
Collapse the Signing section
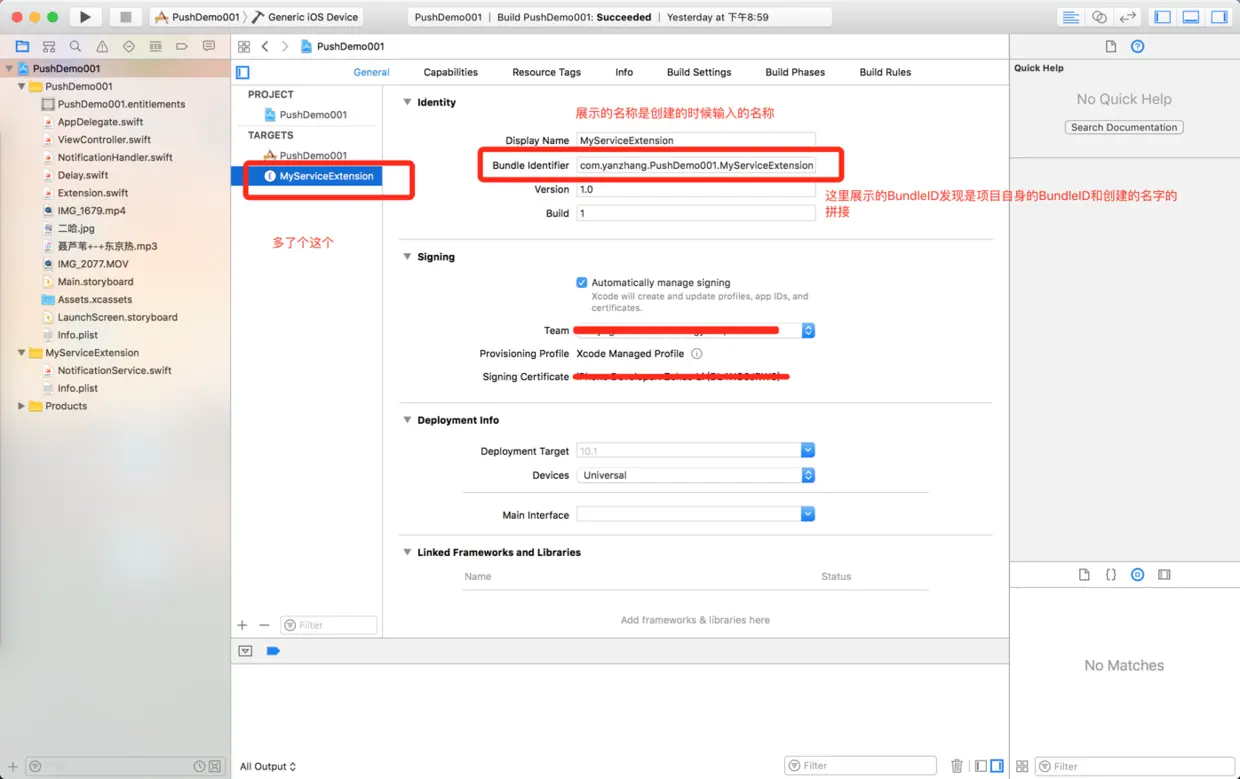407,257
